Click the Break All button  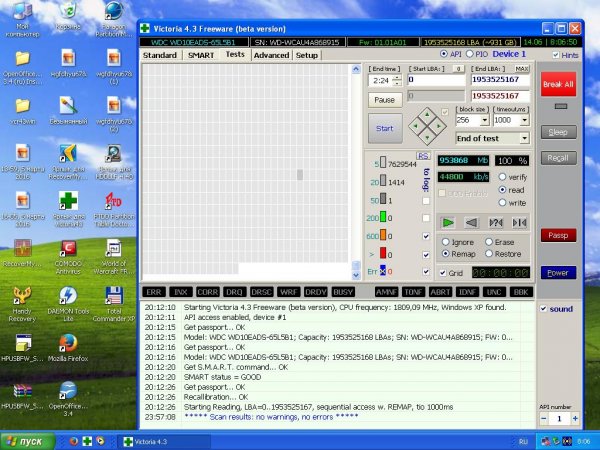558,84
